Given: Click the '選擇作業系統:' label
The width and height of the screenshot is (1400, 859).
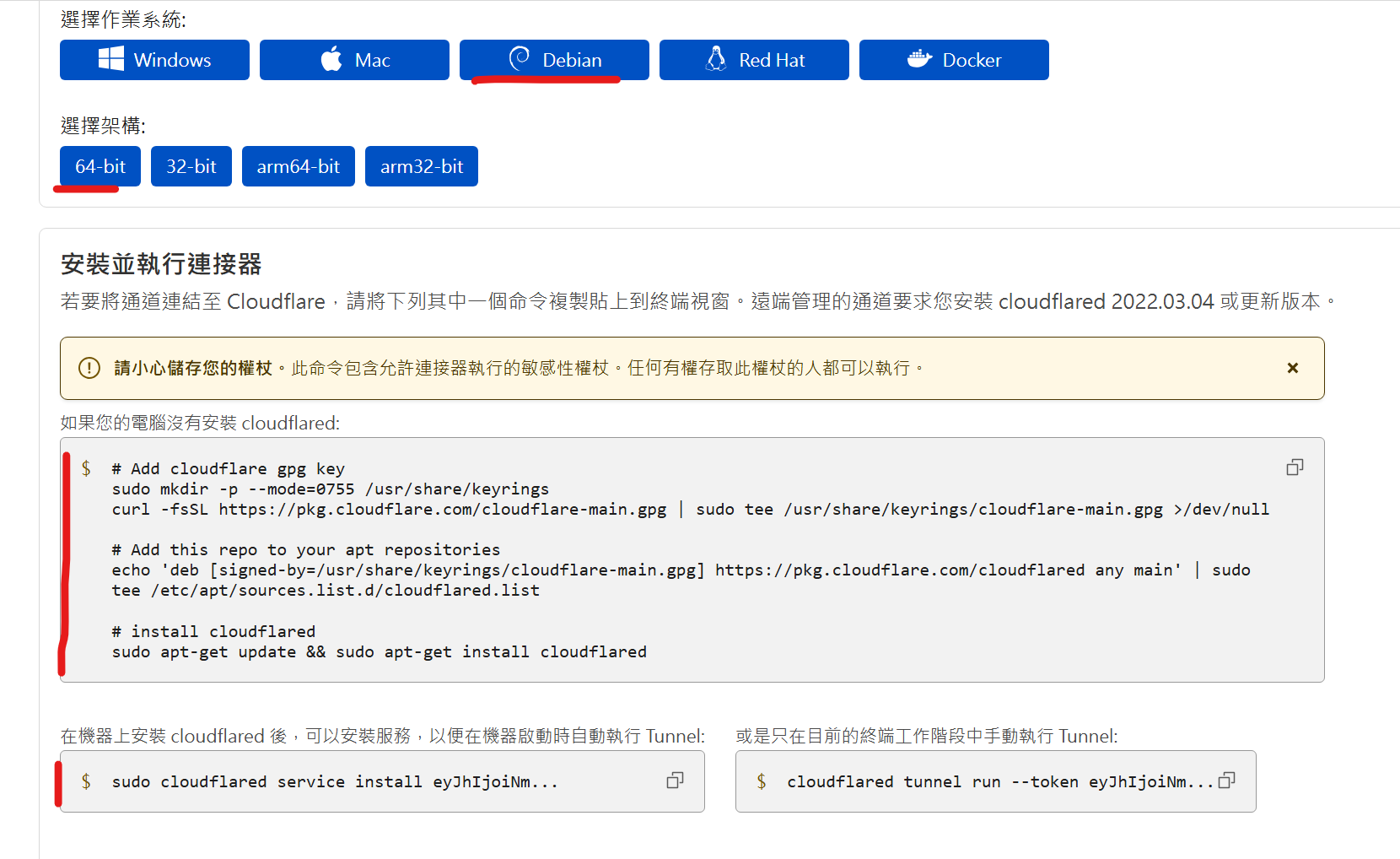Looking at the screenshot, I should [x=123, y=19].
